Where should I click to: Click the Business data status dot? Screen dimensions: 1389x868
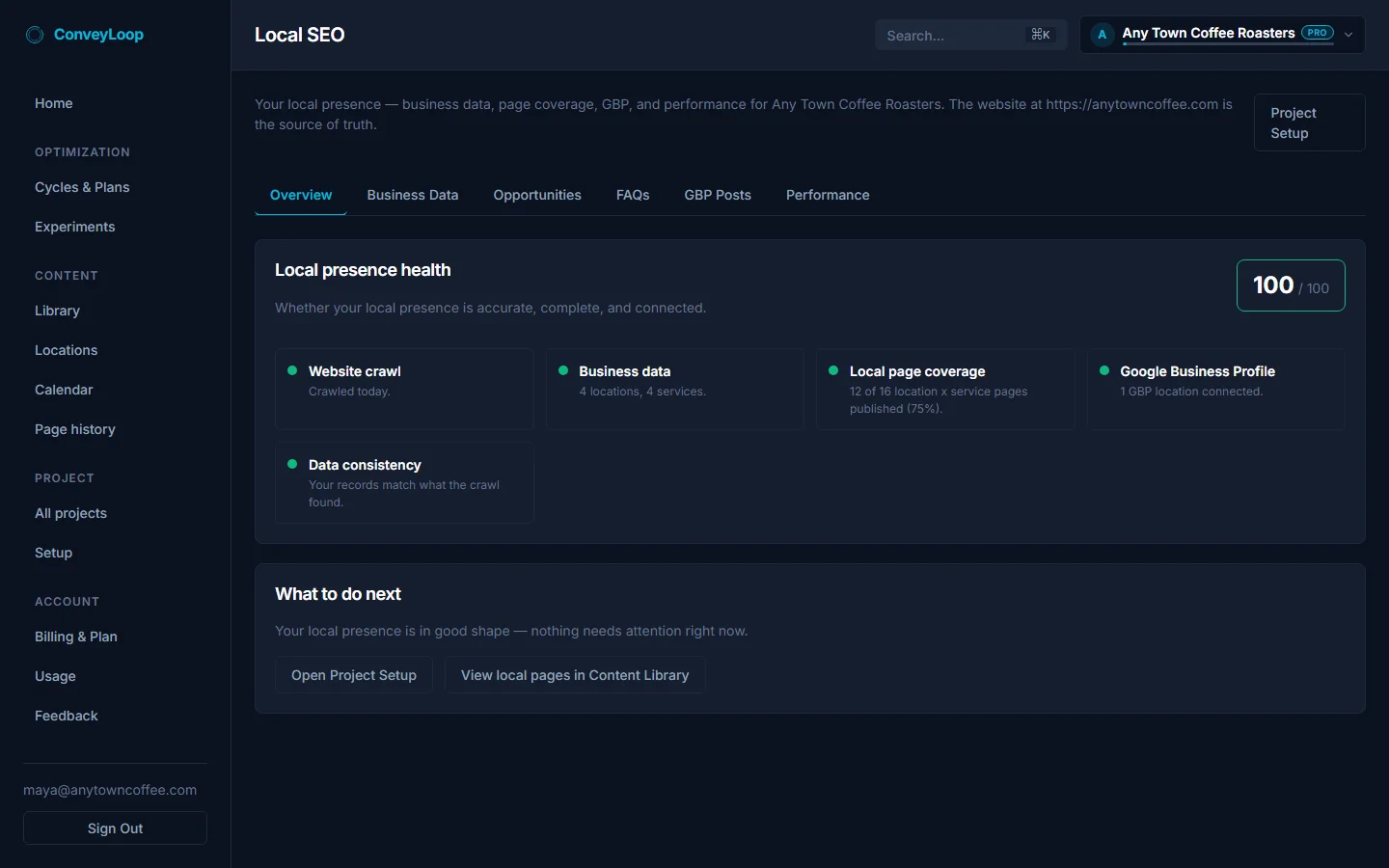(x=563, y=370)
